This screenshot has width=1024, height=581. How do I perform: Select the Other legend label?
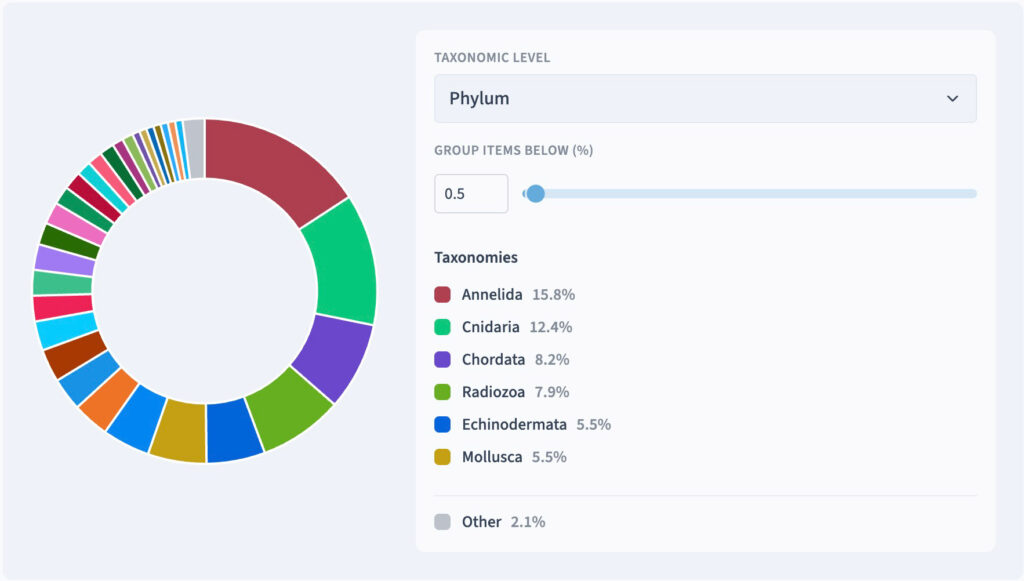click(x=481, y=522)
